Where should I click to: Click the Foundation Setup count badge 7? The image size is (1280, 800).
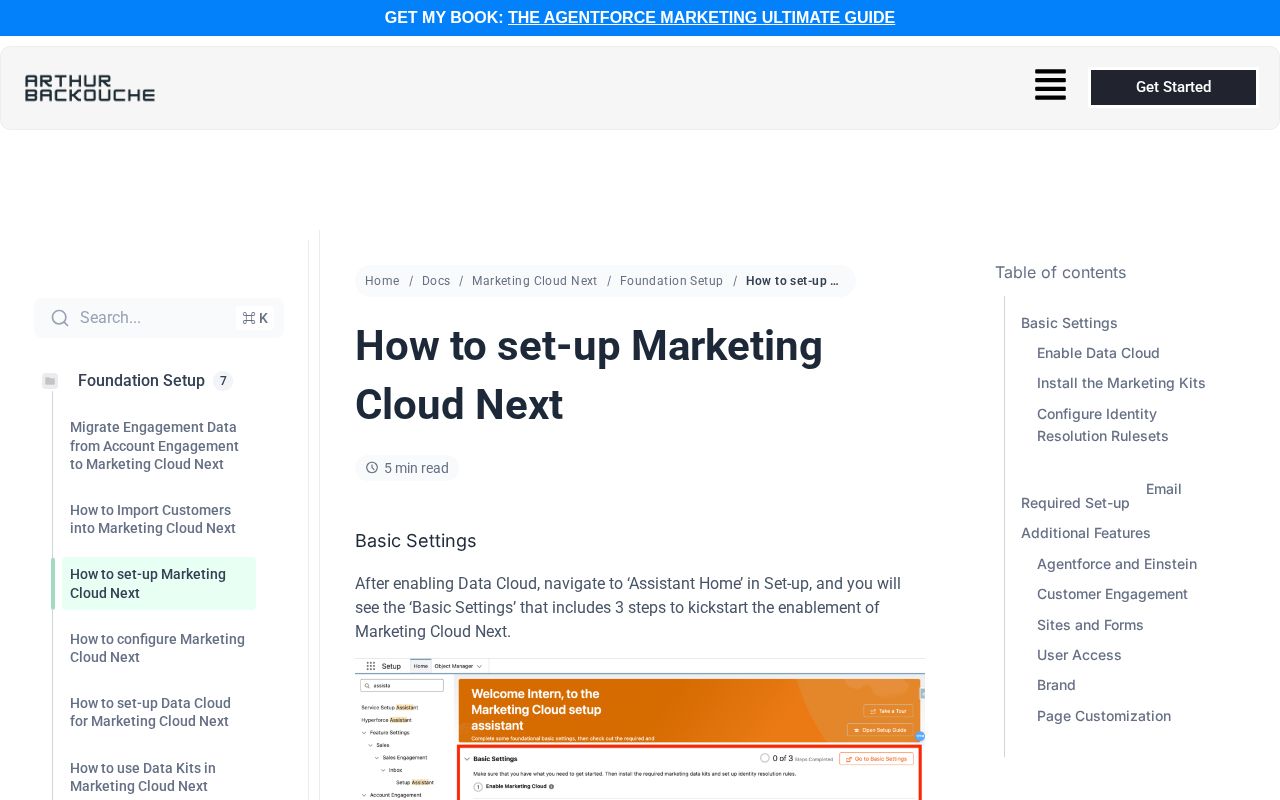[x=223, y=381]
